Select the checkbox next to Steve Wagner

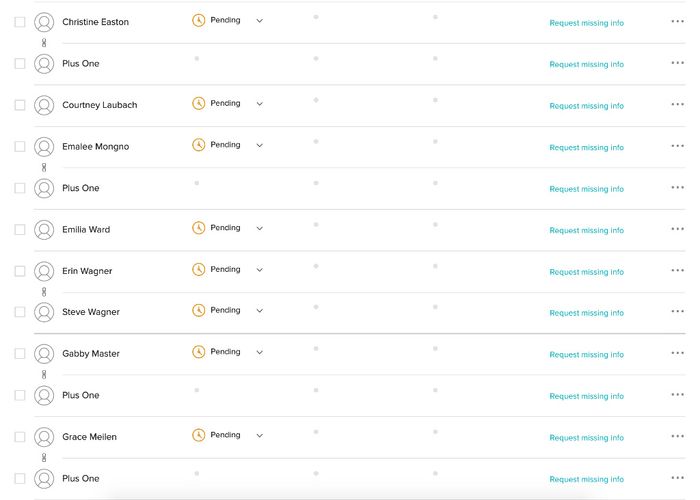(x=20, y=312)
